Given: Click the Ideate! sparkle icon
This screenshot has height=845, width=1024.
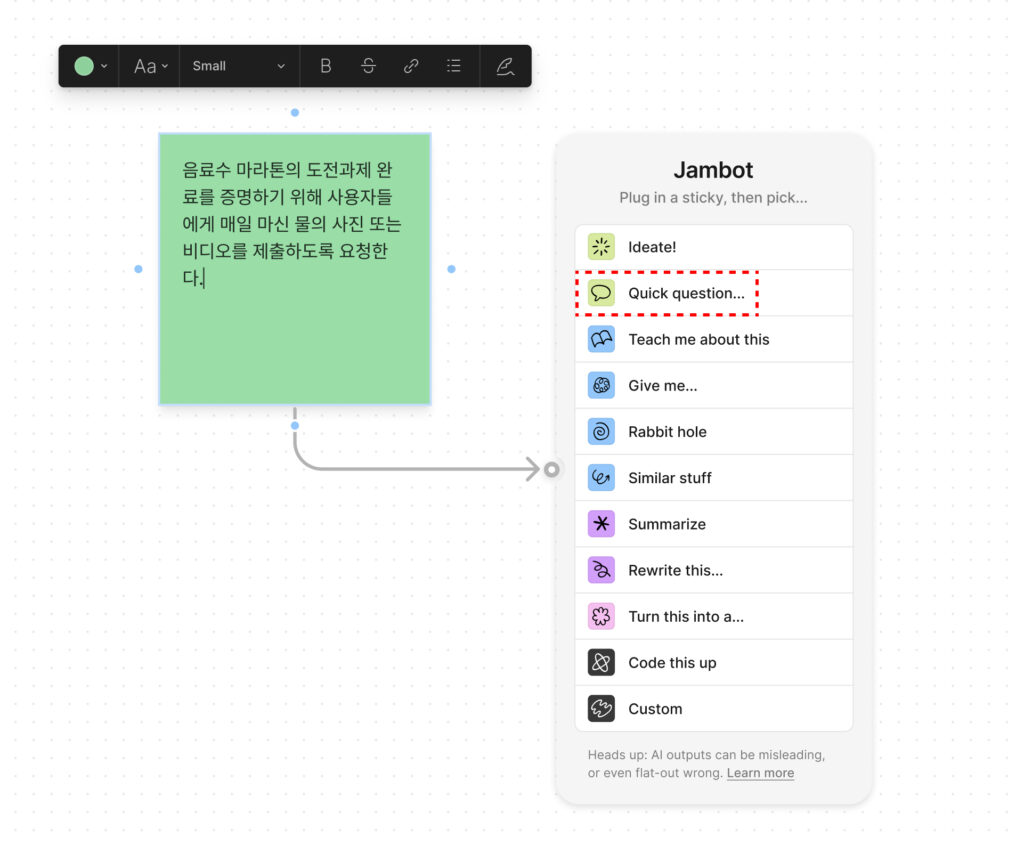Looking at the screenshot, I should coord(601,247).
